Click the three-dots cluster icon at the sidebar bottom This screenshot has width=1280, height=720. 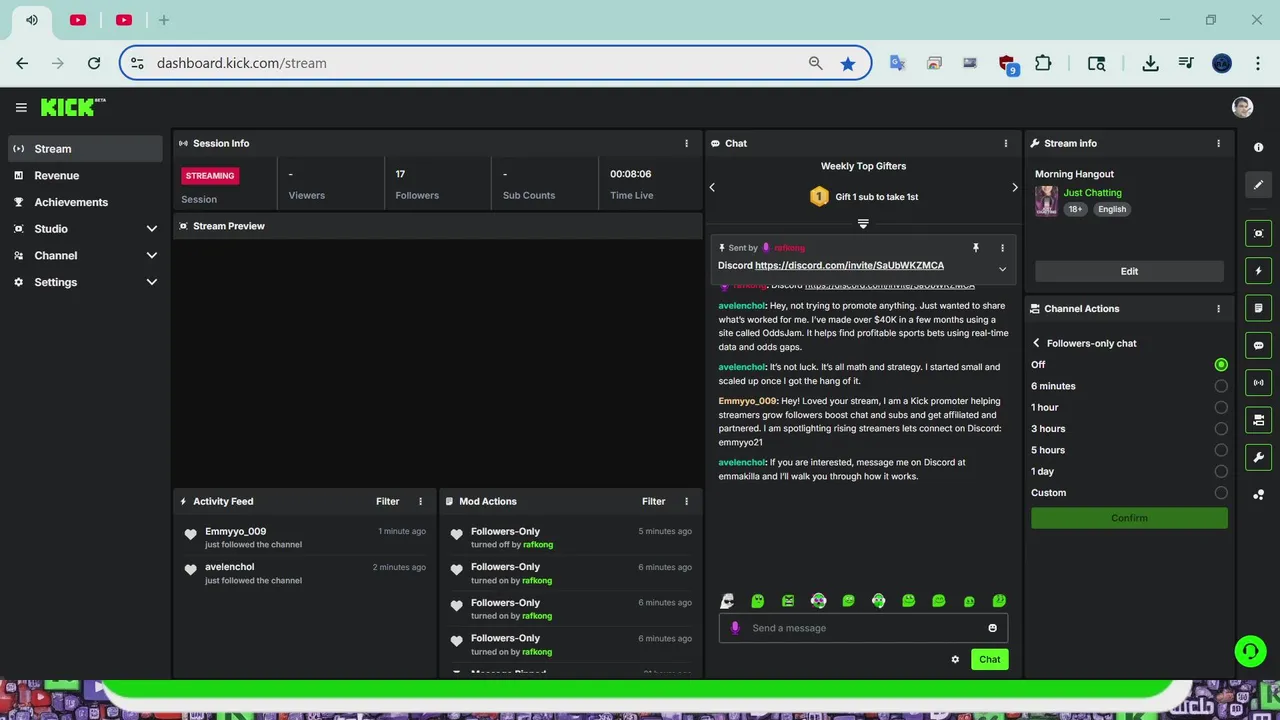1258,495
